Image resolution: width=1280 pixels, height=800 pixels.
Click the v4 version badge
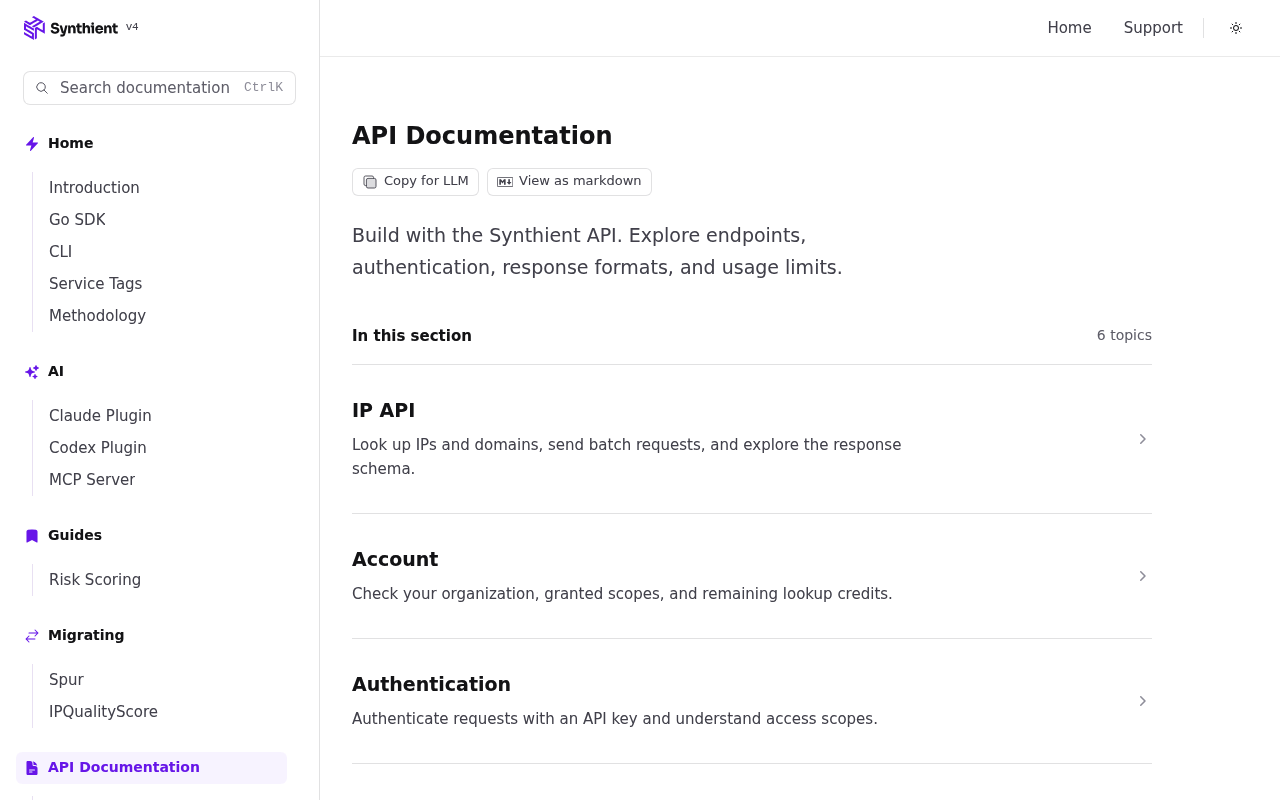132,27
